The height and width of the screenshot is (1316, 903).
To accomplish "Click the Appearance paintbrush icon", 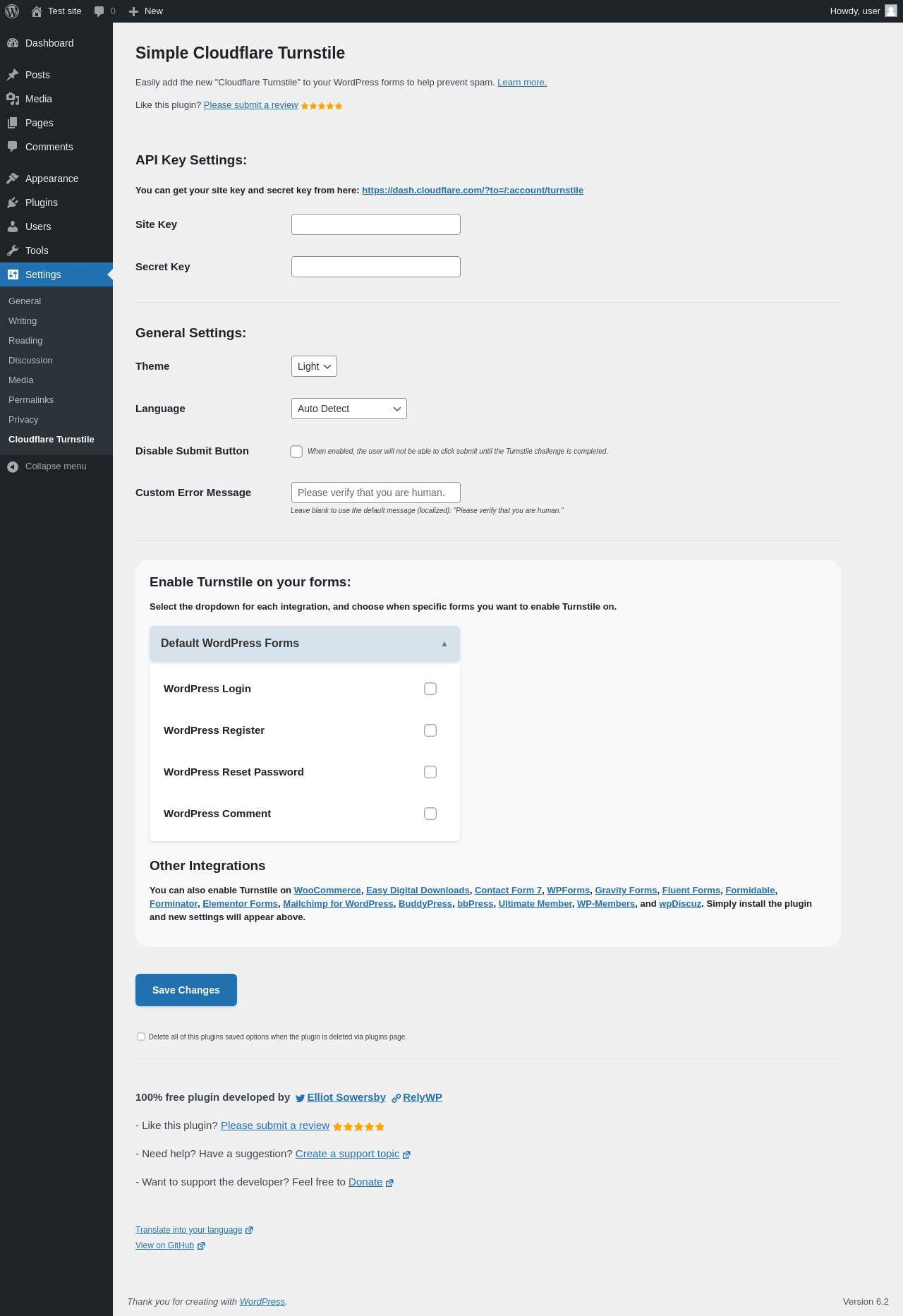I will tap(13, 179).
